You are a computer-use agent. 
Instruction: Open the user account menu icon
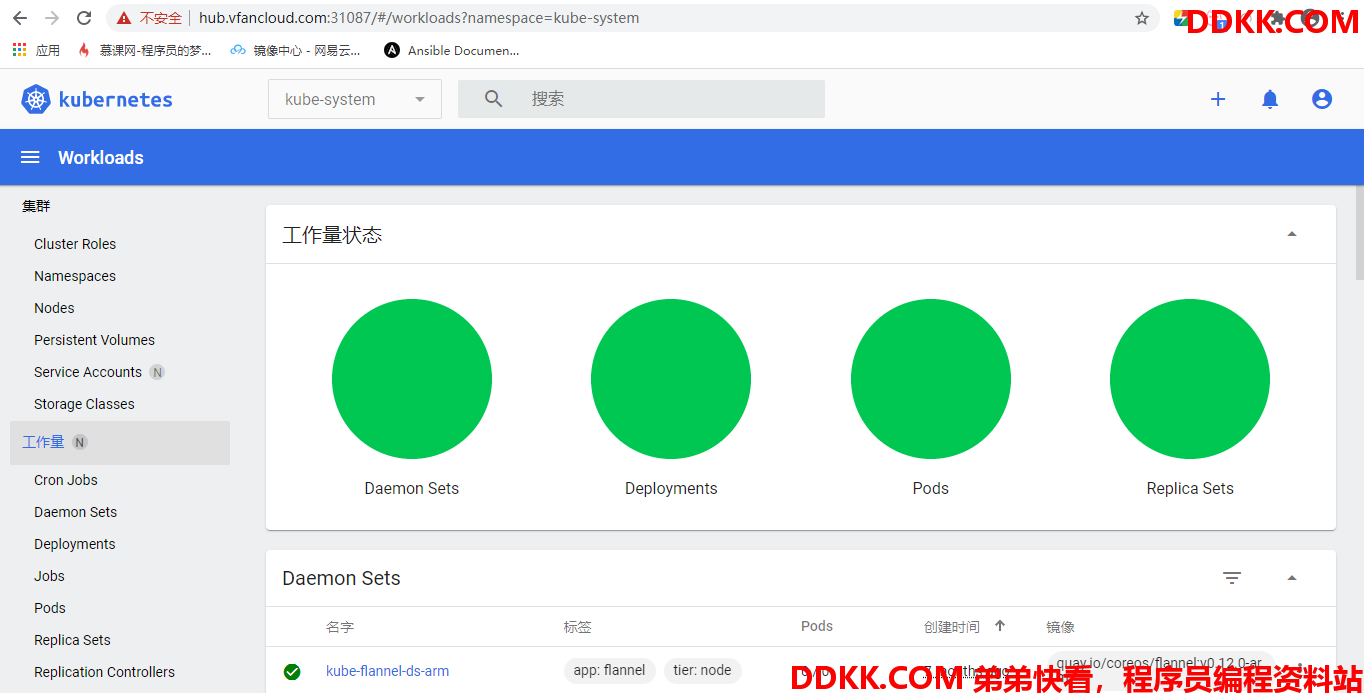[1322, 99]
